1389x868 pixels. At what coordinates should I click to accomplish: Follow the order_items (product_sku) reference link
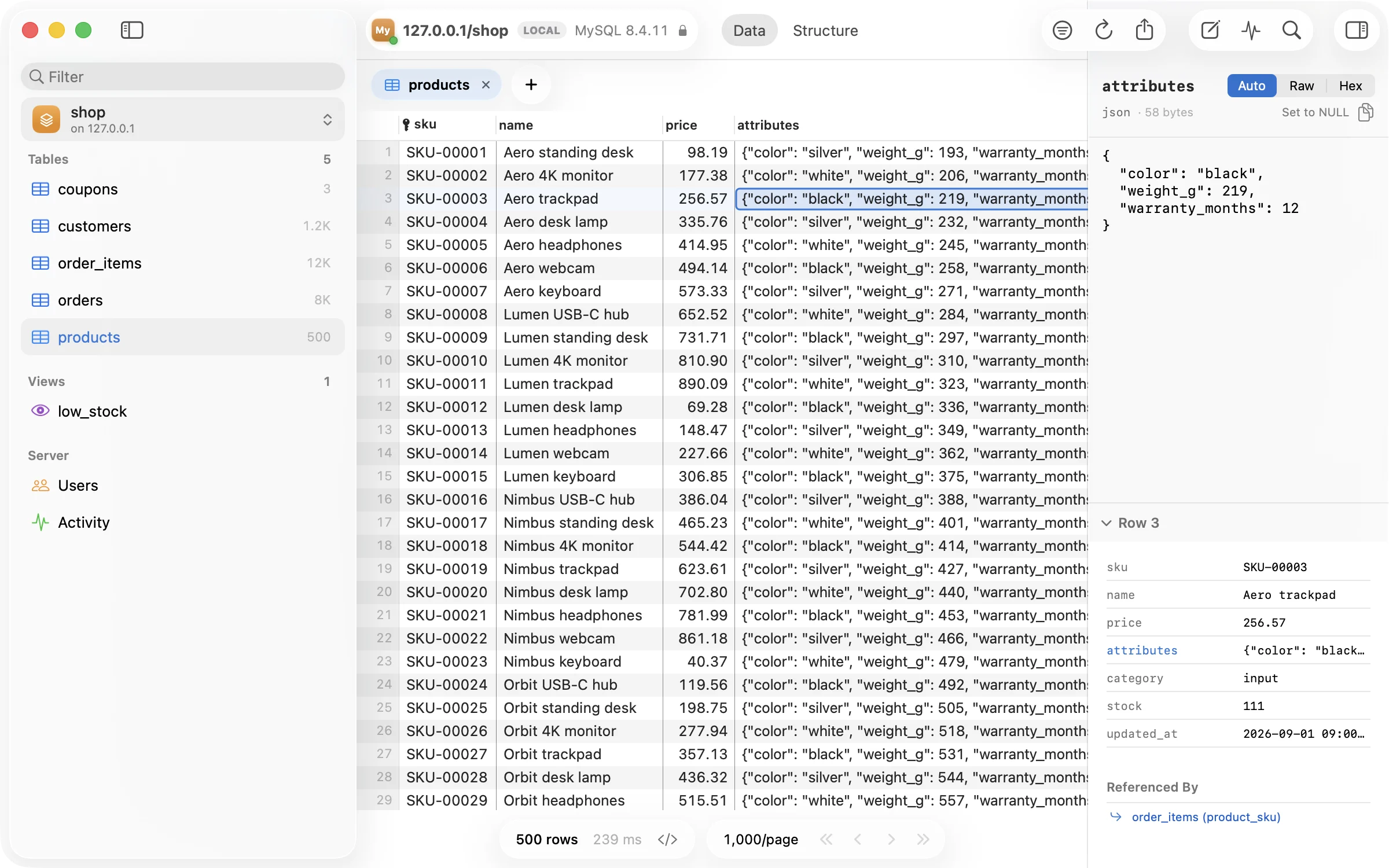pyautogui.click(x=1206, y=816)
